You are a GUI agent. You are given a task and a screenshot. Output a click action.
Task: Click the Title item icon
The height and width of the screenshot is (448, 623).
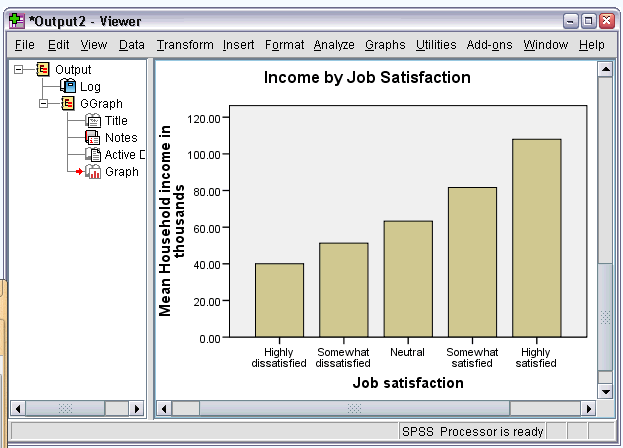pos(93,121)
